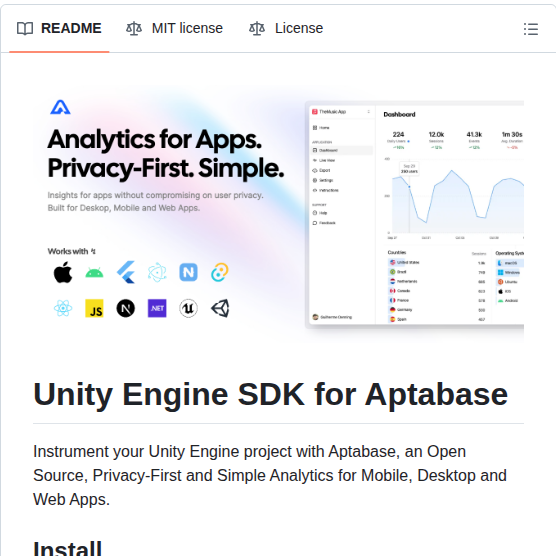Image resolution: width=556 pixels, height=556 pixels.
Task: Open the README outline menu
Action: coord(530,29)
